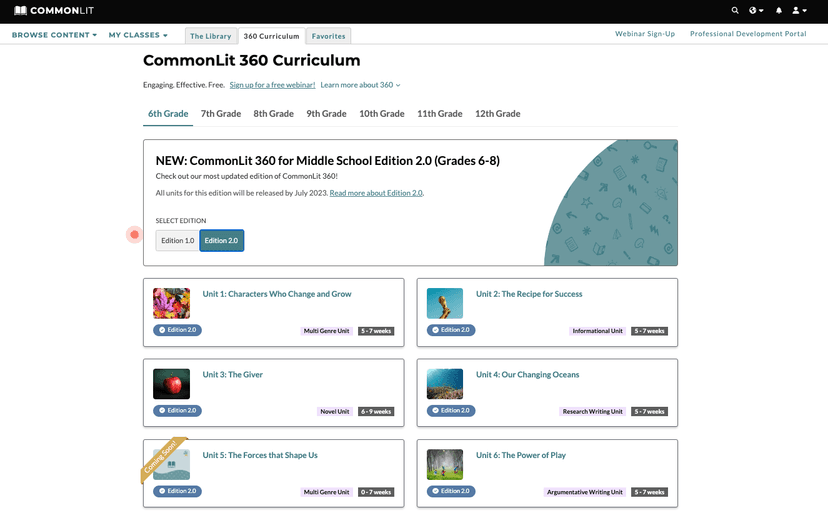828x523 pixels.
Task: Select the Edition 2.0 toggle
Action: click(x=221, y=240)
